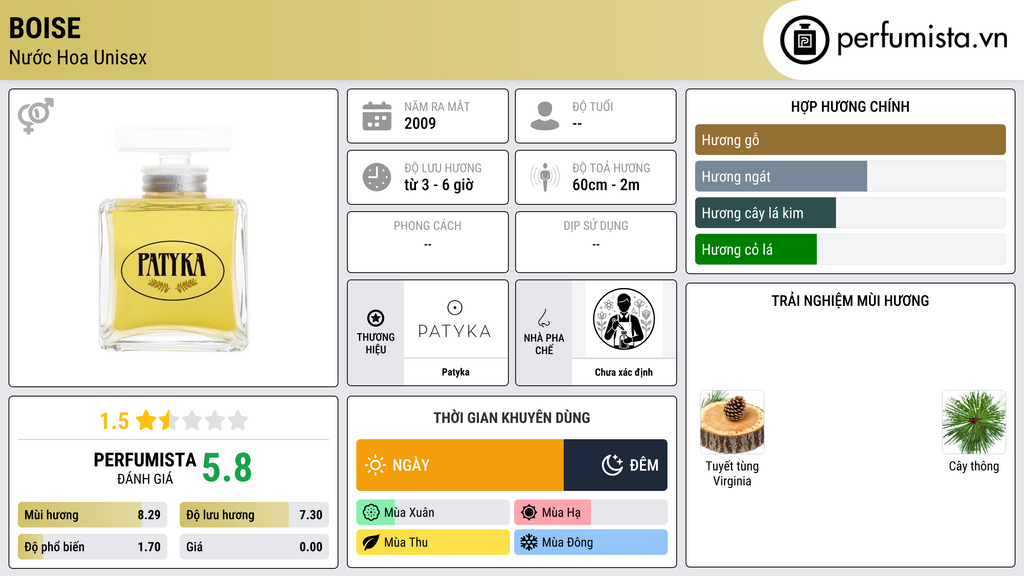This screenshot has height=576, width=1024.
Task: Click the moon icon in the Đêm bar
Action: [612, 465]
